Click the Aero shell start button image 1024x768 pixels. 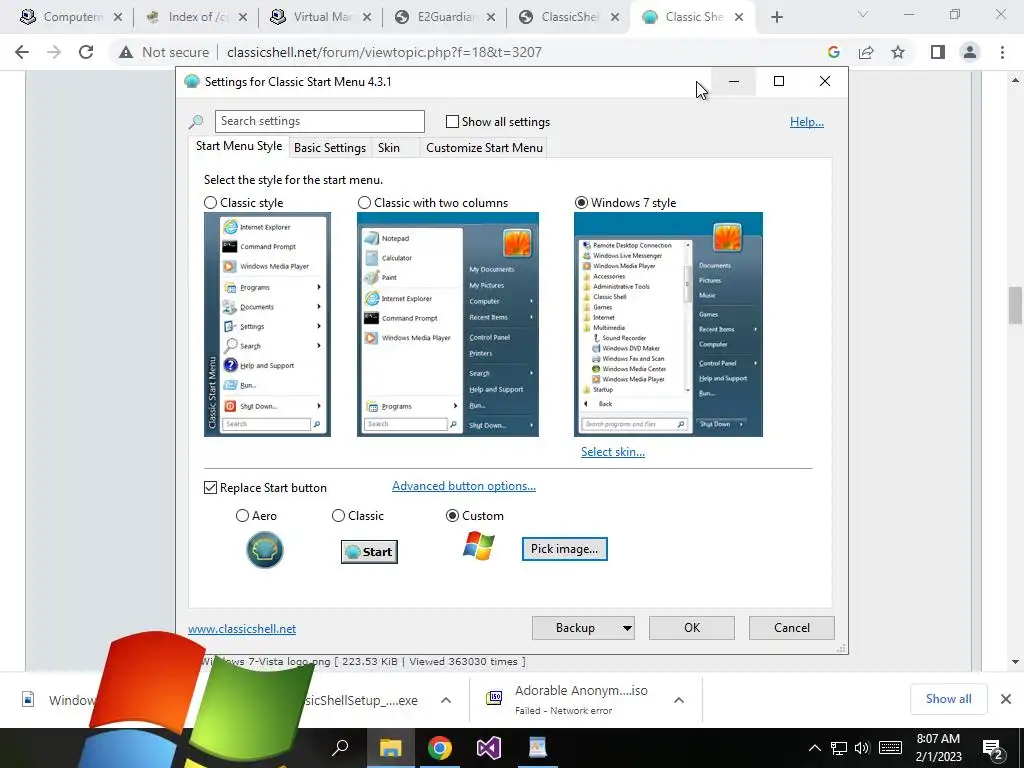264,550
